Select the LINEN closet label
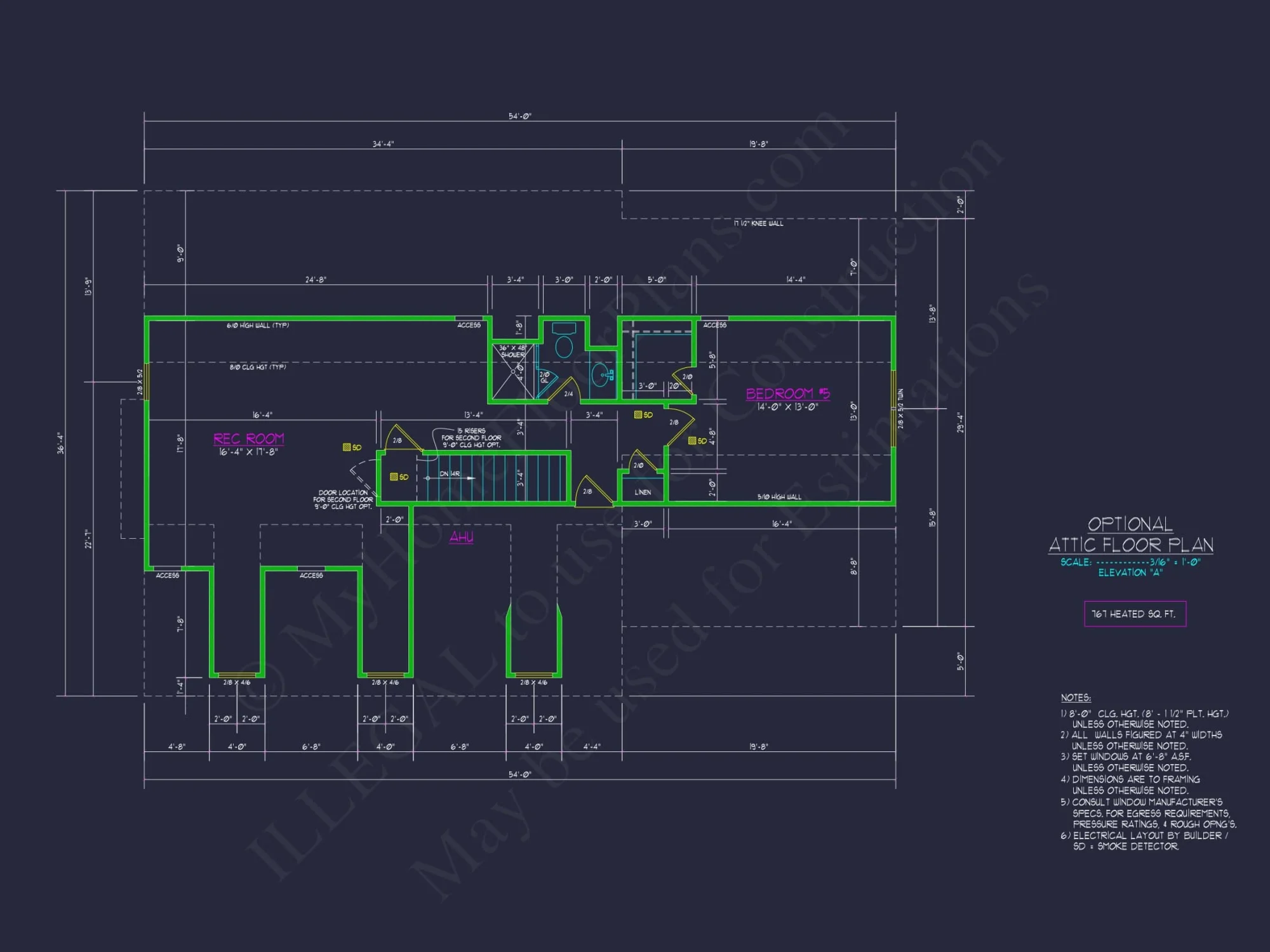The height and width of the screenshot is (952, 1270). (x=643, y=493)
